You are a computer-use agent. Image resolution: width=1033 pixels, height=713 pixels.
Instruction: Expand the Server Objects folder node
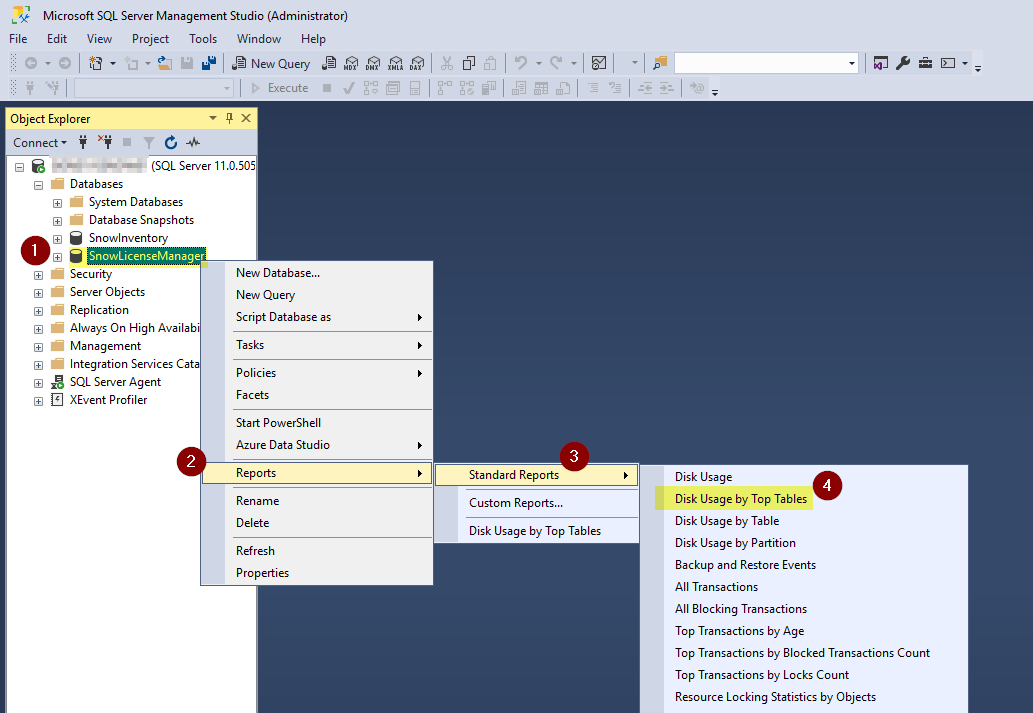[38, 293]
